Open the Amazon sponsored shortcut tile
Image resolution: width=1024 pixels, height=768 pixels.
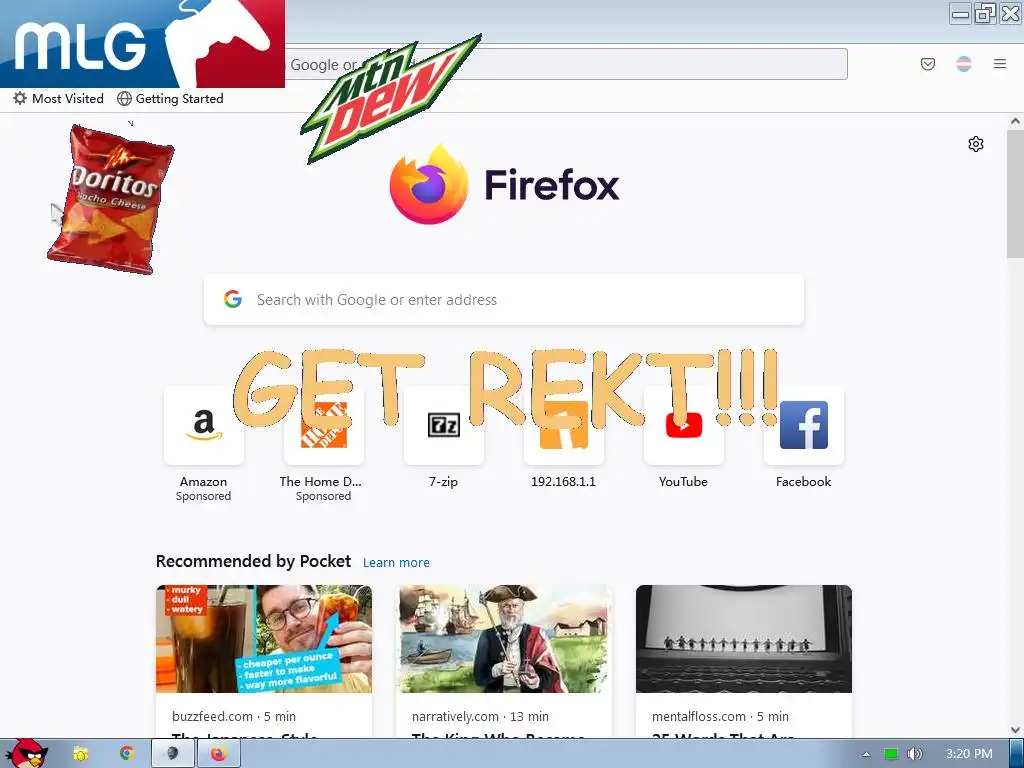pyautogui.click(x=204, y=425)
